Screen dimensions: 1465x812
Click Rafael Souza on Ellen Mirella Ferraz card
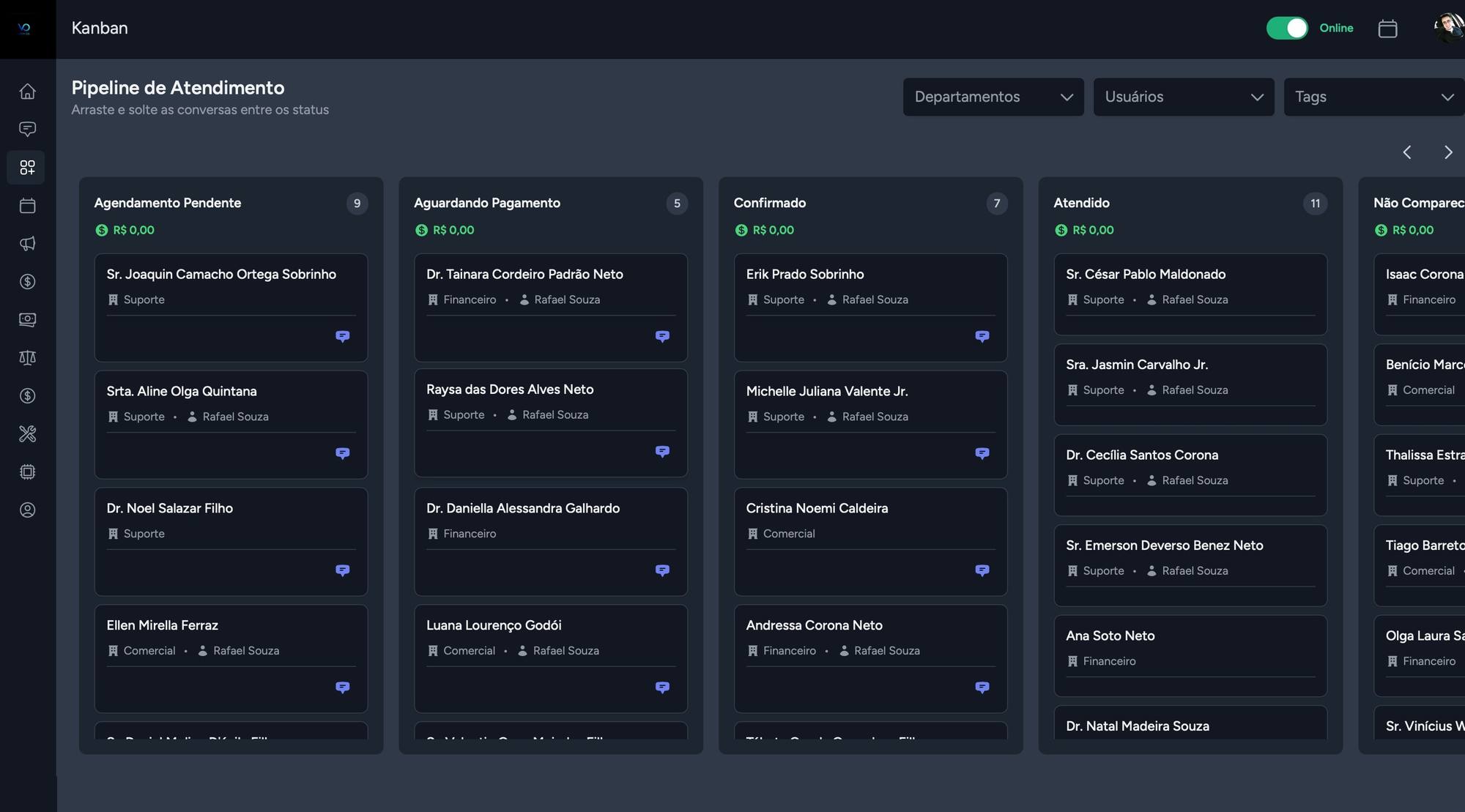coord(246,651)
